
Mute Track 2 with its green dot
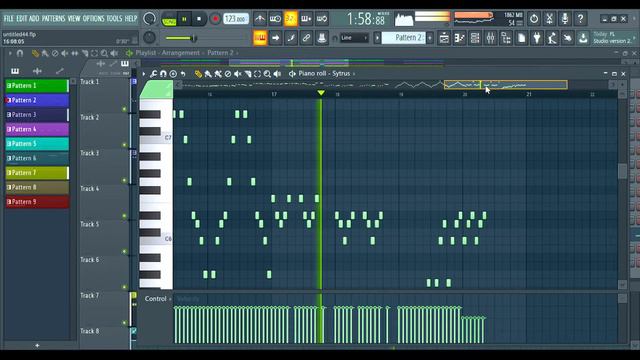pos(124,144)
